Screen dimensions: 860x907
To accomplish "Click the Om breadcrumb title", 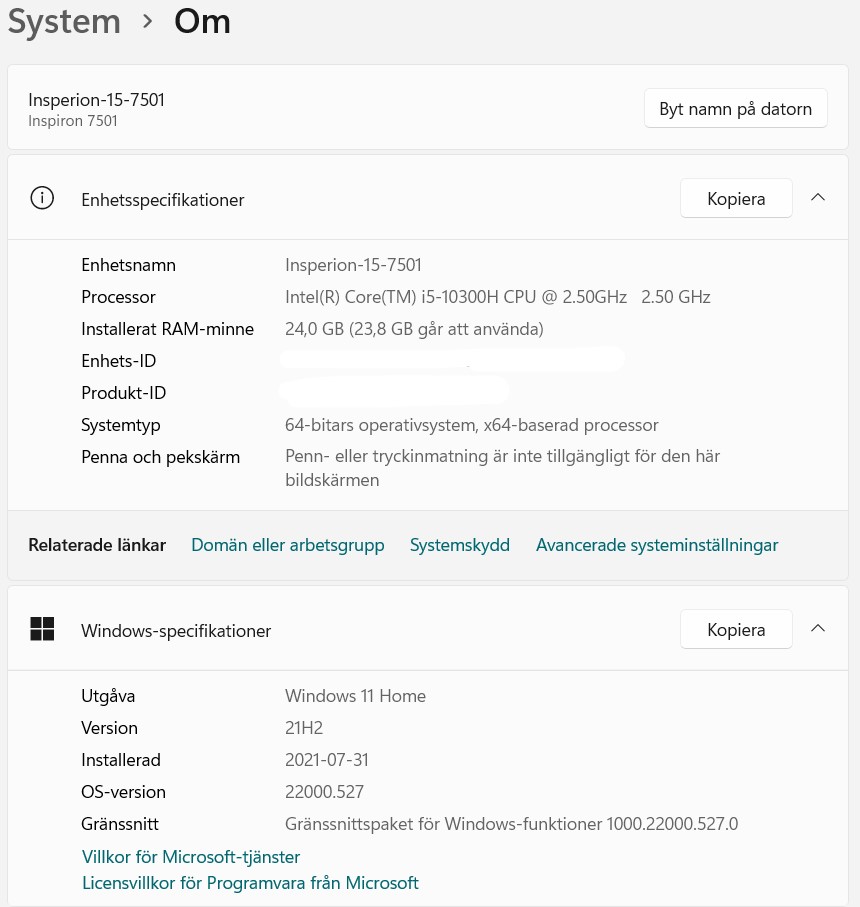I will (202, 22).
